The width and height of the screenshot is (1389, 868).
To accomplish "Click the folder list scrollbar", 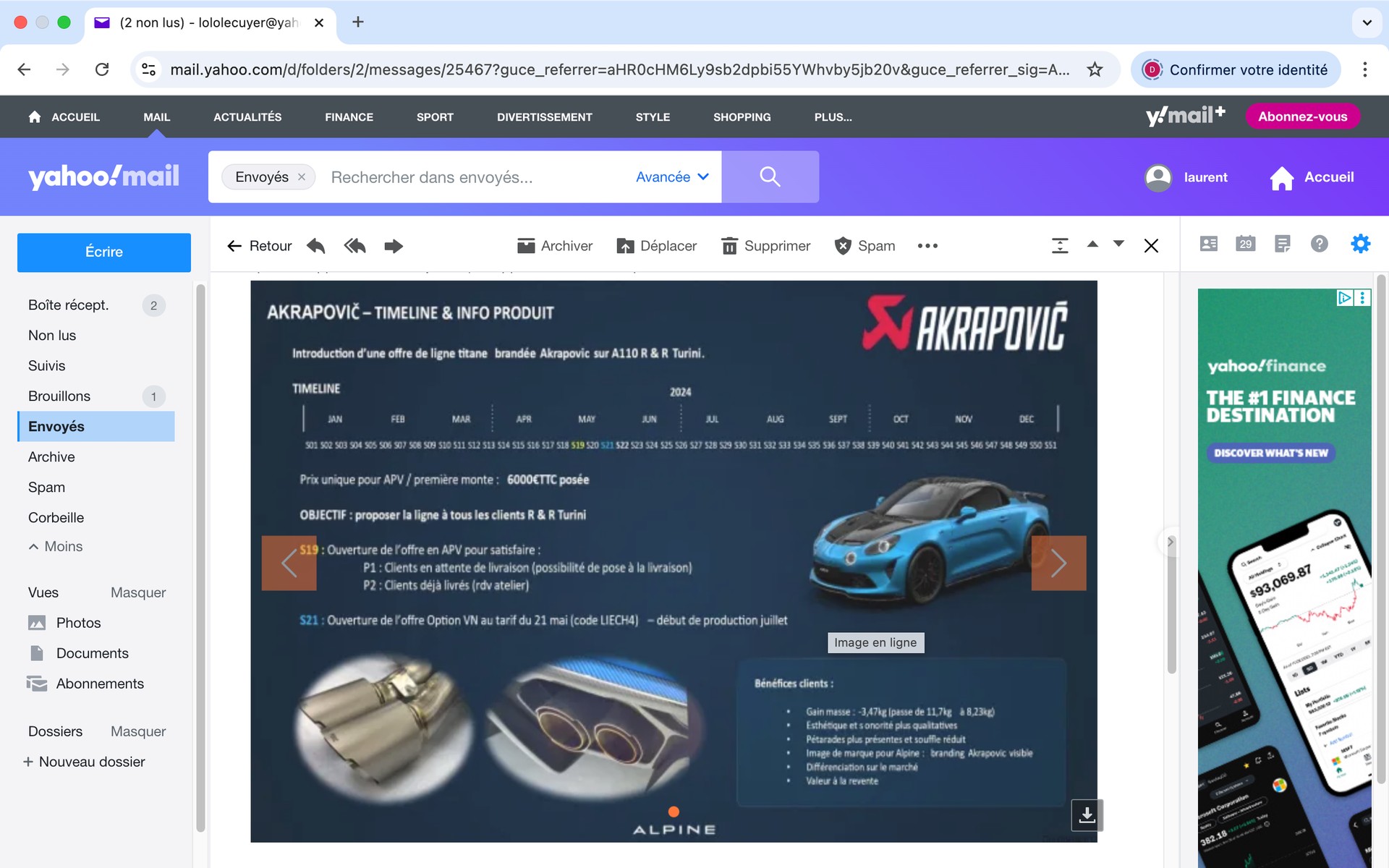I will 200,557.
